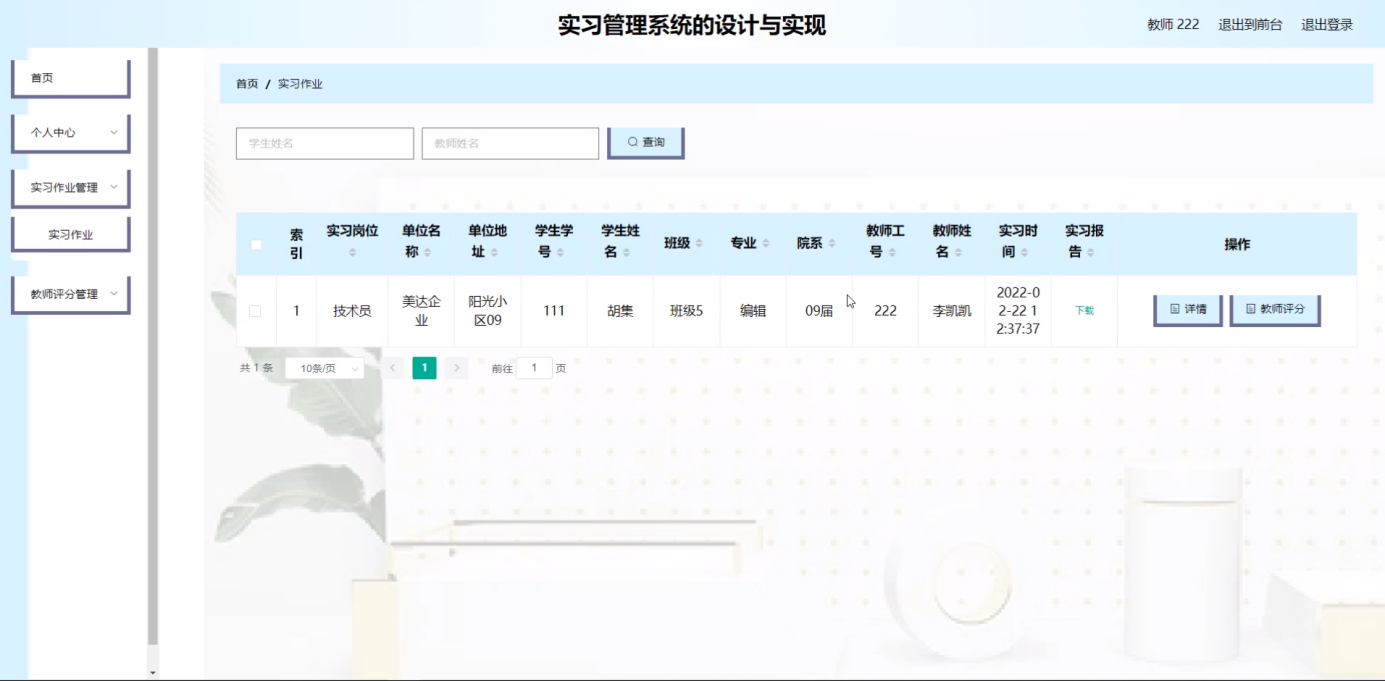The height and width of the screenshot is (681, 1385).
Task: Click sidebar scrollbar down arrow
Action: [153, 673]
